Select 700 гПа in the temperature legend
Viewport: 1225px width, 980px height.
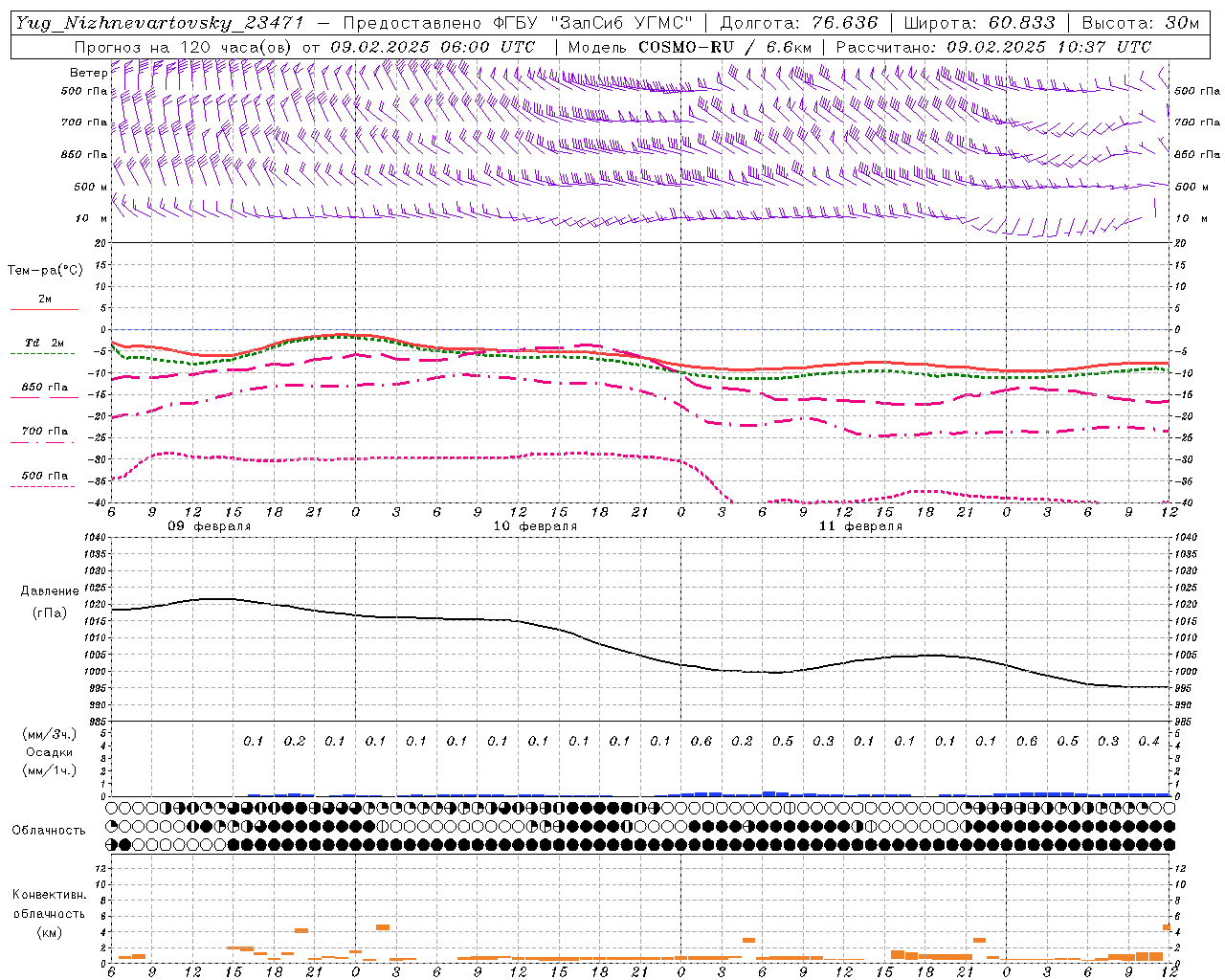(45, 431)
